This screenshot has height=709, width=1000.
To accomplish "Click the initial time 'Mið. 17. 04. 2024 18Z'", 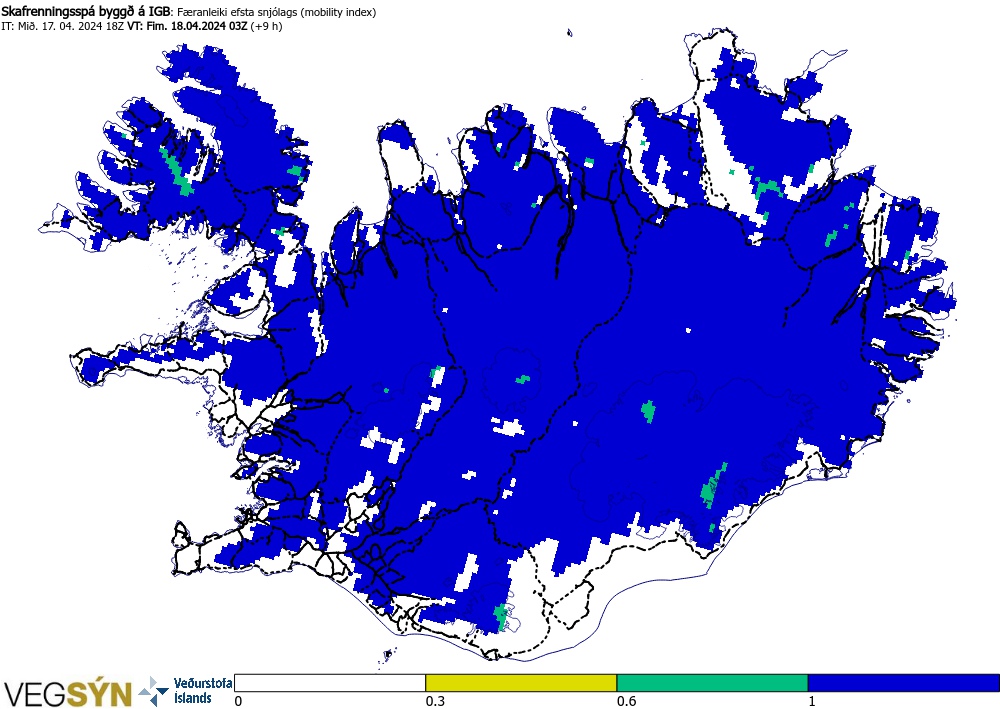I will (70, 26).
